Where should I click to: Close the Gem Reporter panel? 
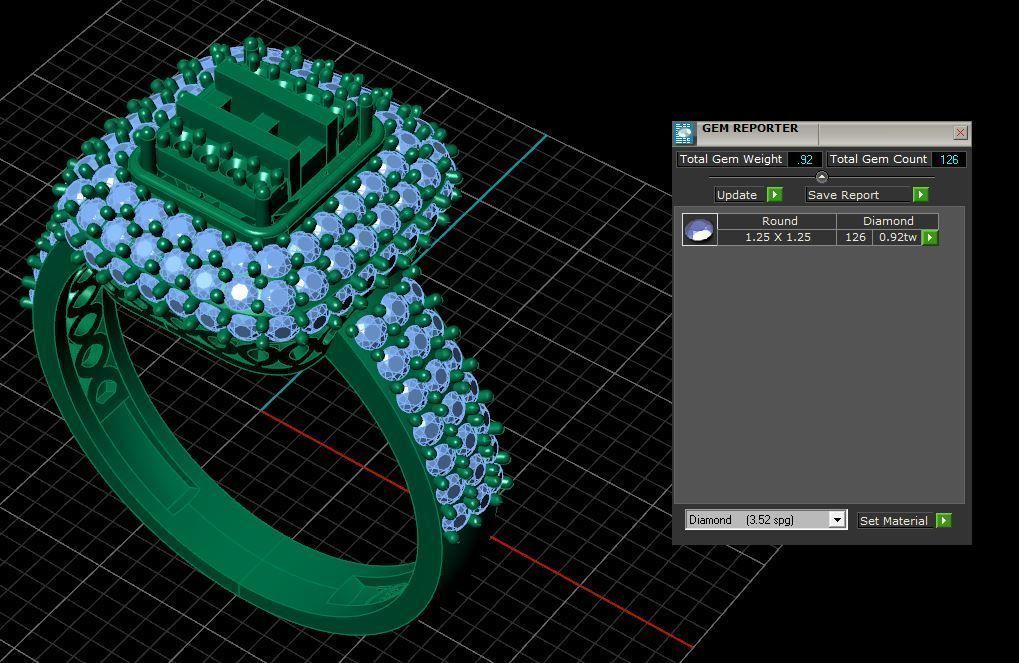tap(961, 133)
